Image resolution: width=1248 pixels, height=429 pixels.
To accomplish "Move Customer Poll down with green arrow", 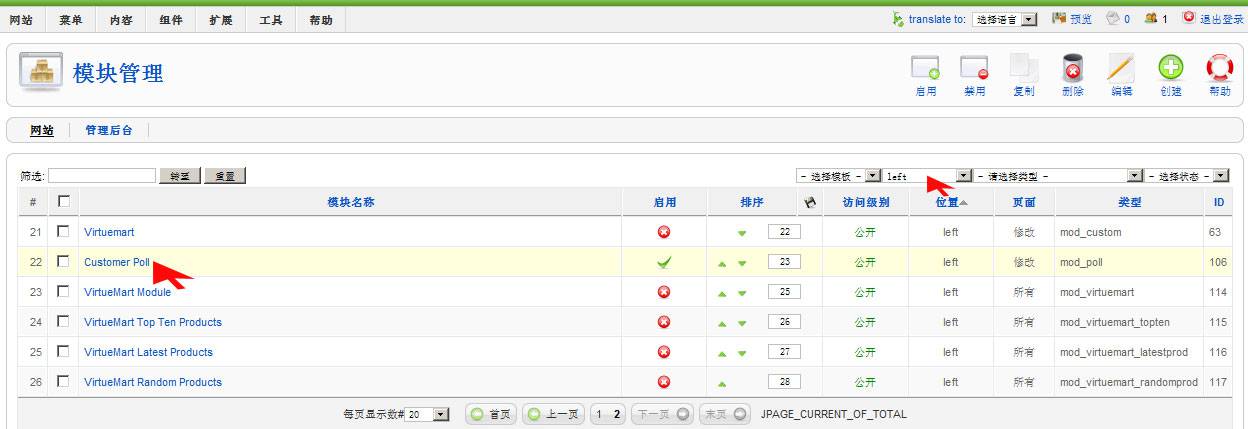I will tap(742, 263).
